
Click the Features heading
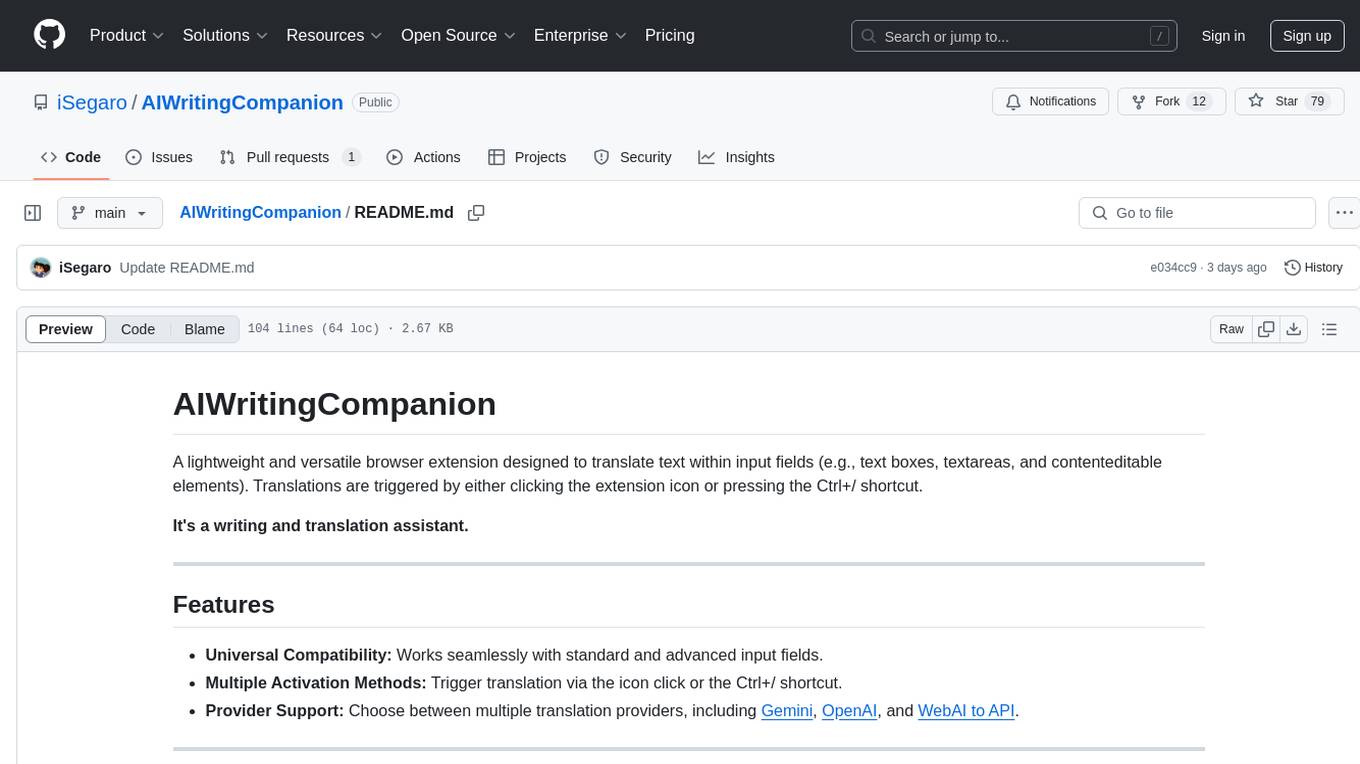pyautogui.click(x=223, y=605)
